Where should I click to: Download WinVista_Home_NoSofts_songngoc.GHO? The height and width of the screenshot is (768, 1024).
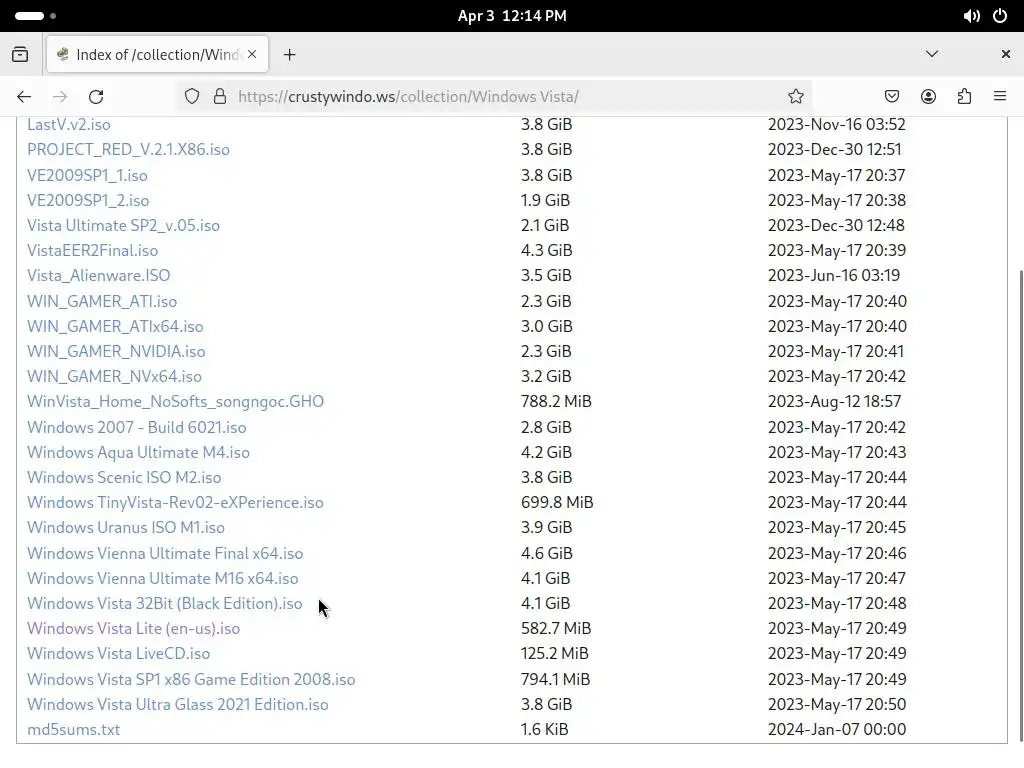[x=175, y=402]
